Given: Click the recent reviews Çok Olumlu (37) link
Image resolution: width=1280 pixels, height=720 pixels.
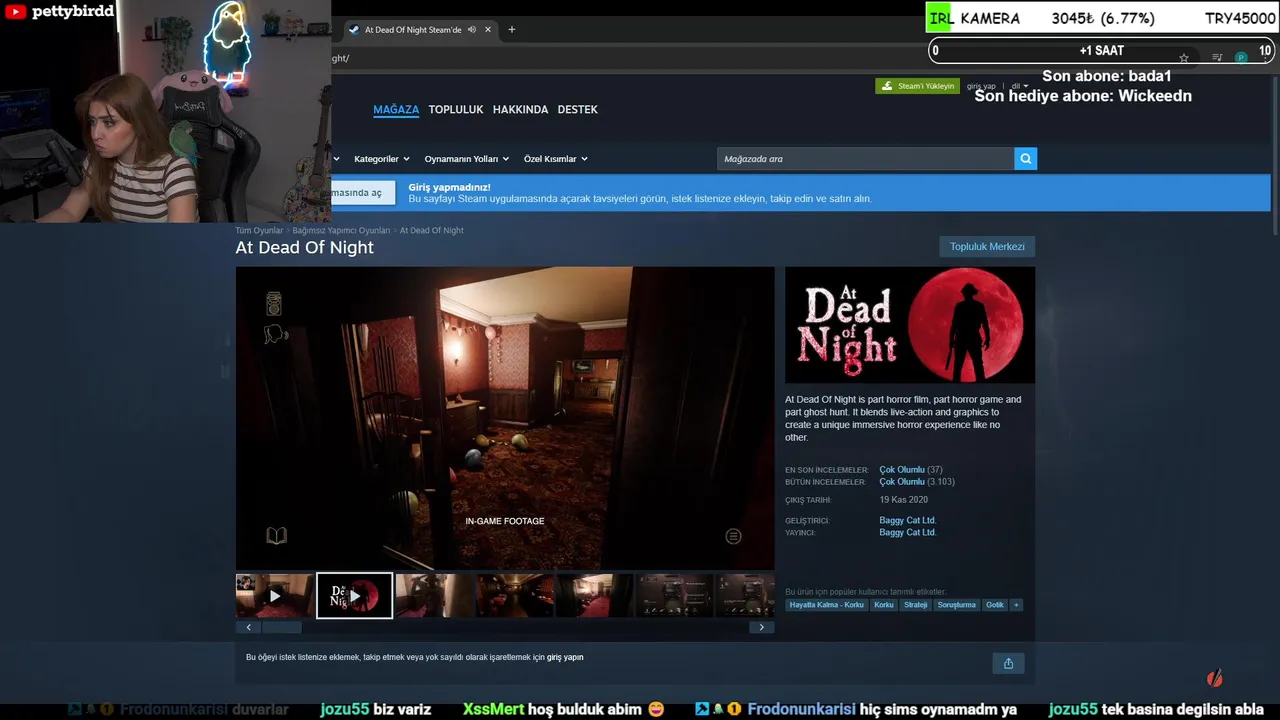Looking at the screenshot, I should (910, 470).
